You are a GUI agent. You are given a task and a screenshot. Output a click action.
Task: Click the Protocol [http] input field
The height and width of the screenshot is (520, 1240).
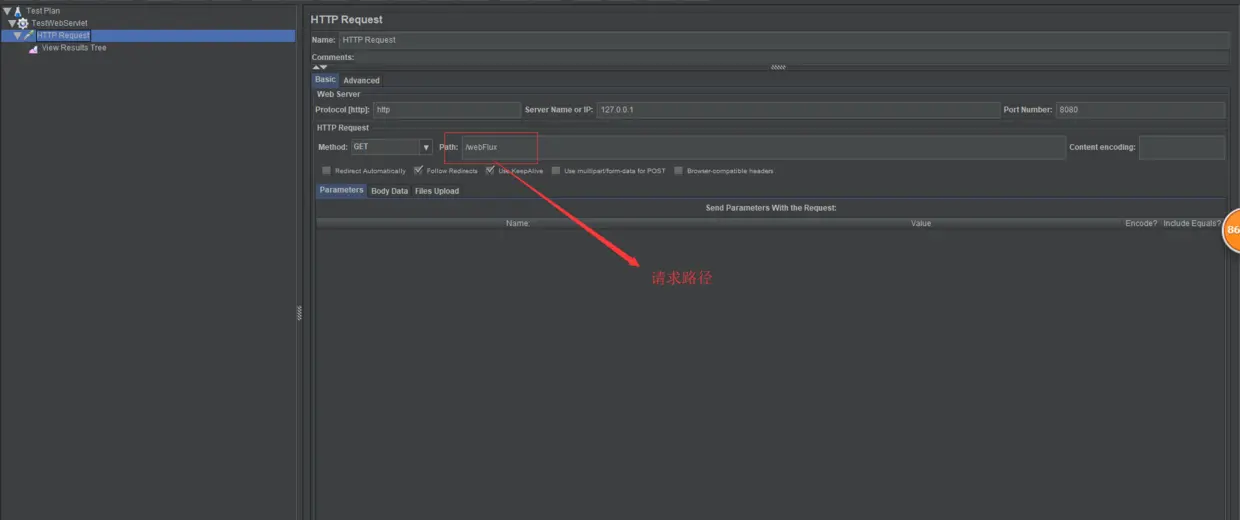(x=447, y=110)
